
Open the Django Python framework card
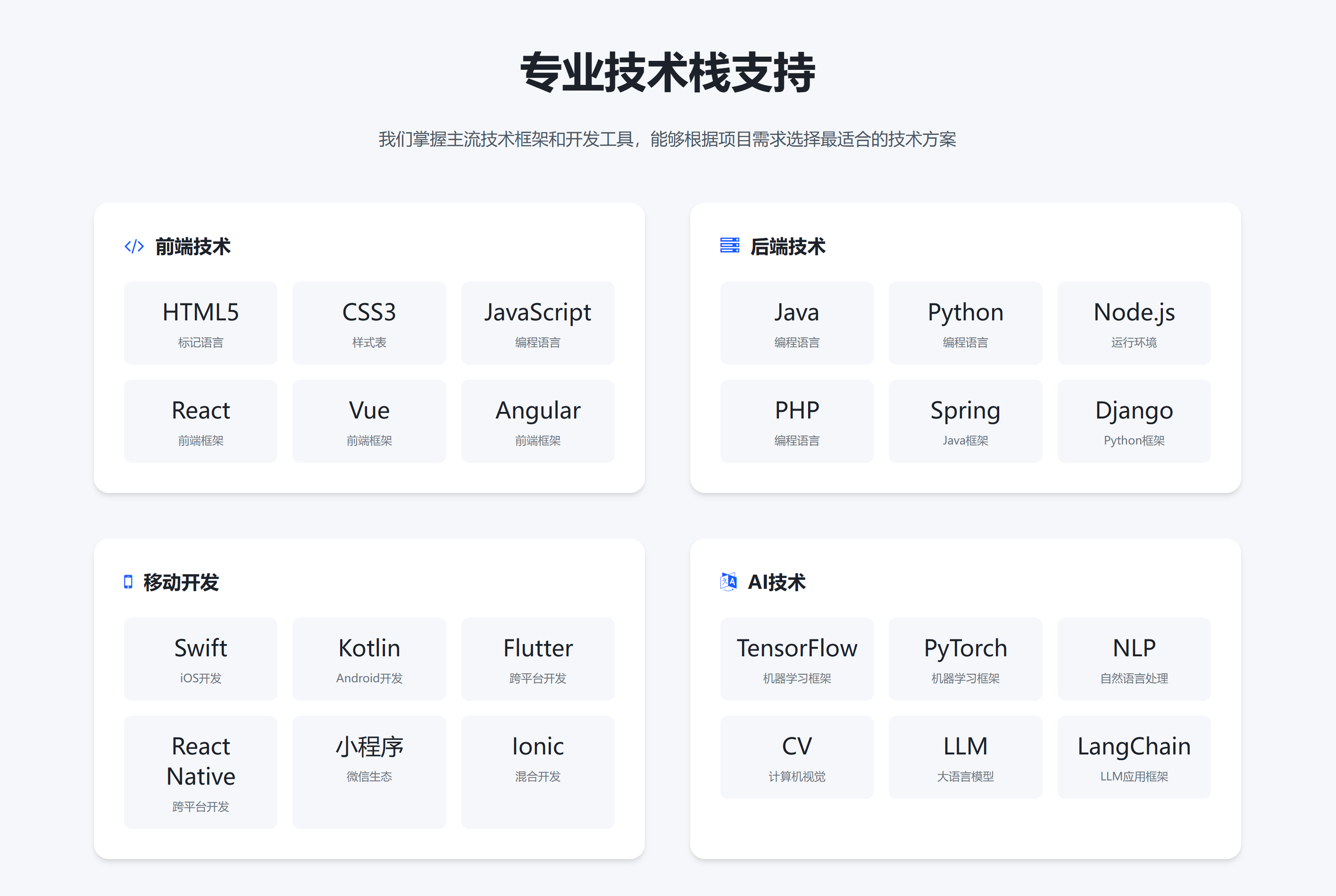1134,421
